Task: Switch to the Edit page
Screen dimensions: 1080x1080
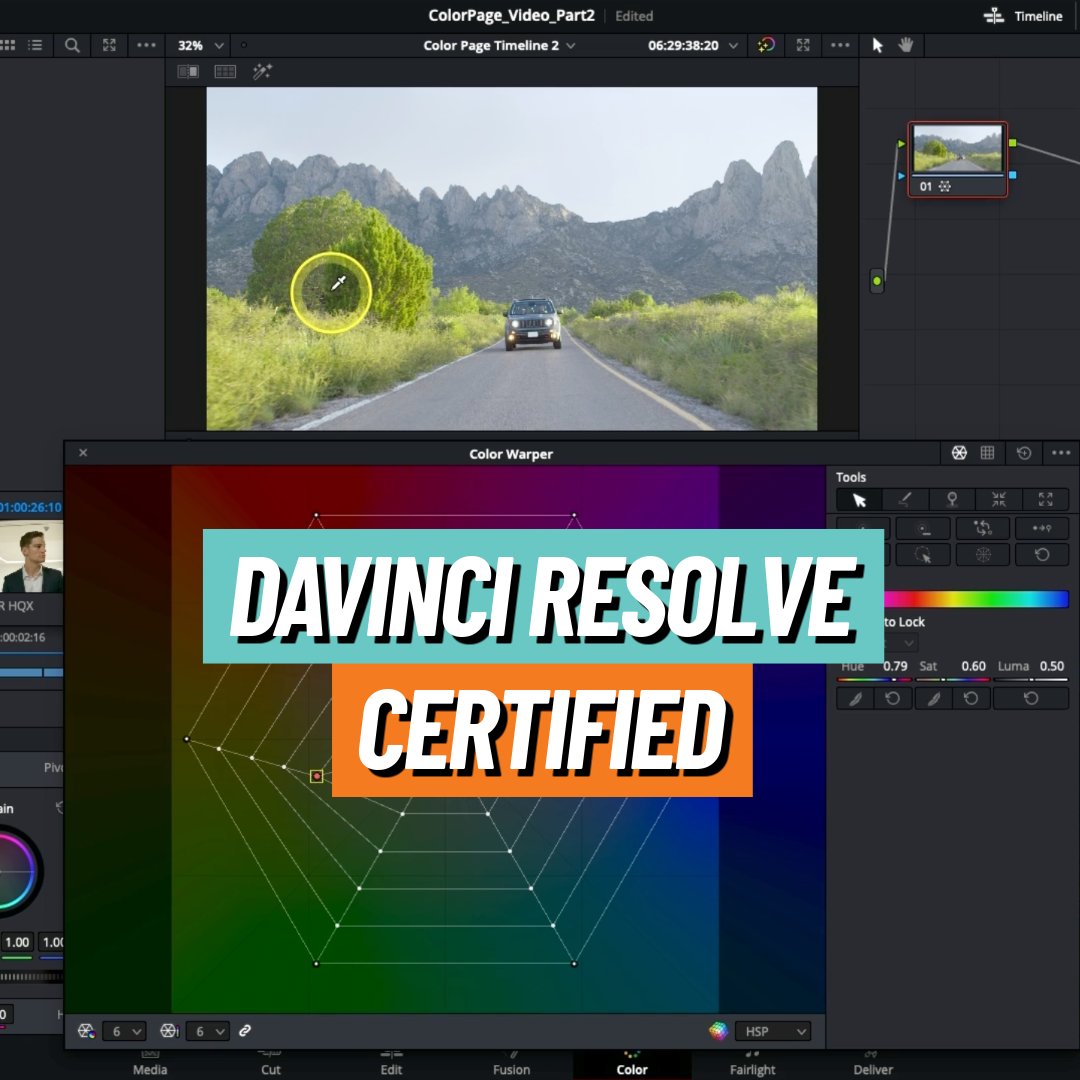Action: click(391, 1063)
